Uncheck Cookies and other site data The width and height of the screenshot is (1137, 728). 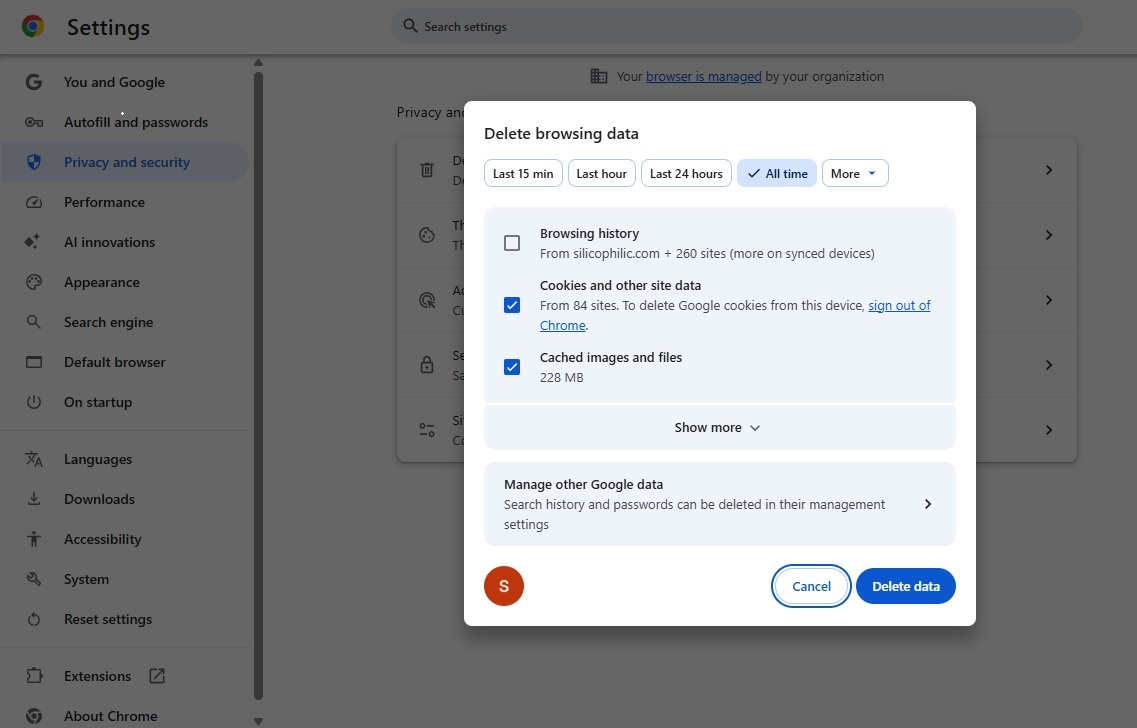(512, 305)
